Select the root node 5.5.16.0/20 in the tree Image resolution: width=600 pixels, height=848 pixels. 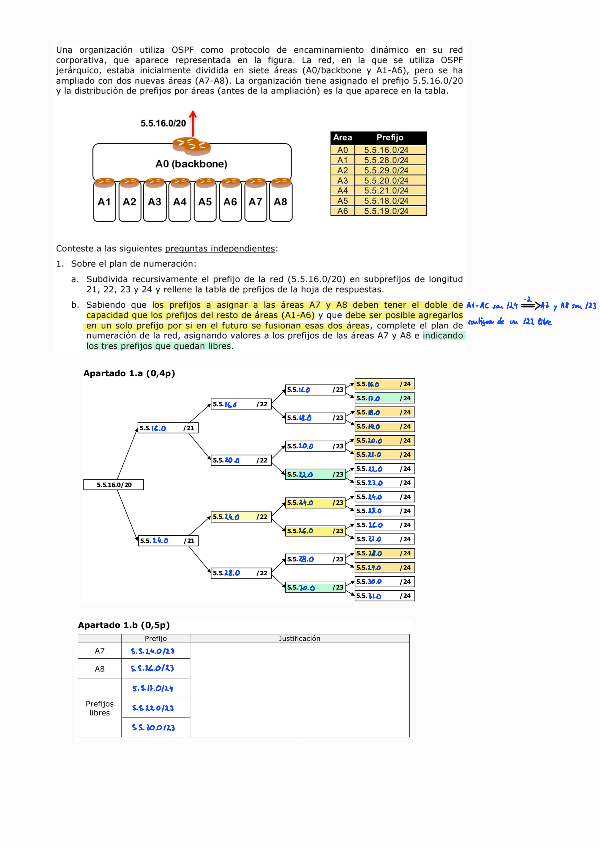(x=114, y=485)
